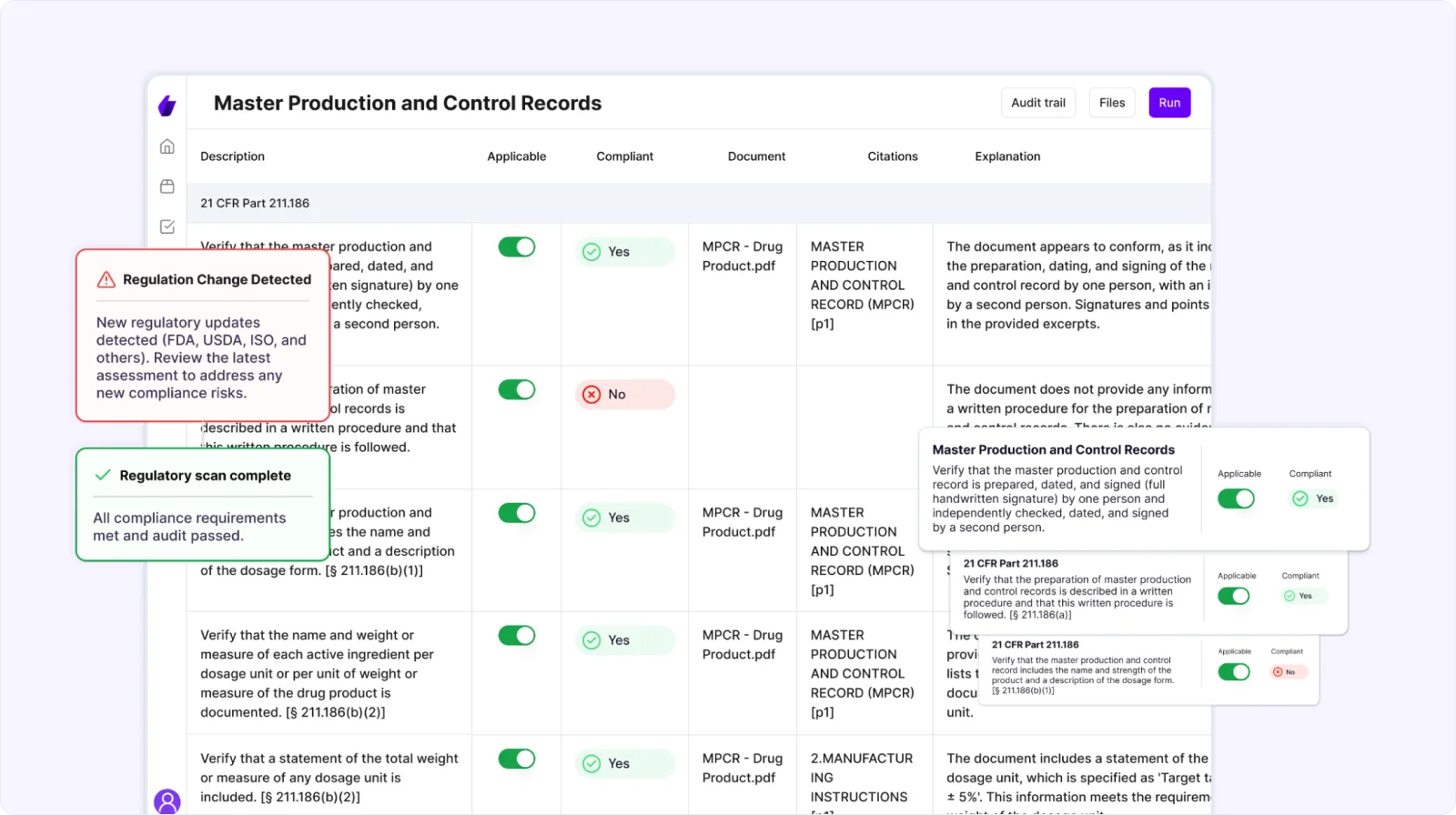Click Yes compliant badge in first row
Image resolution: width=1456 pixels, height=815 pixels.
625,252
